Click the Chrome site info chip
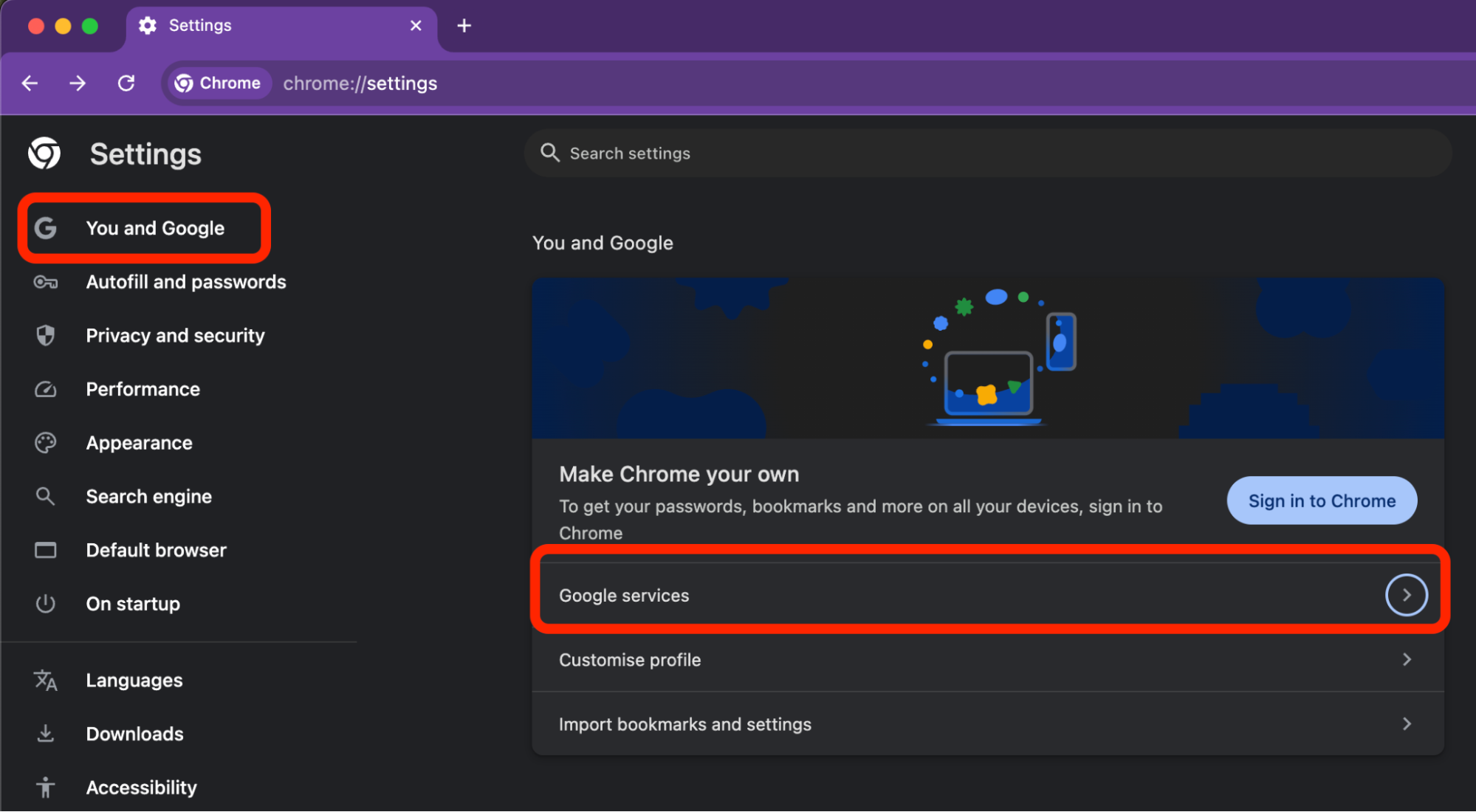 click(x=219, y=83)
